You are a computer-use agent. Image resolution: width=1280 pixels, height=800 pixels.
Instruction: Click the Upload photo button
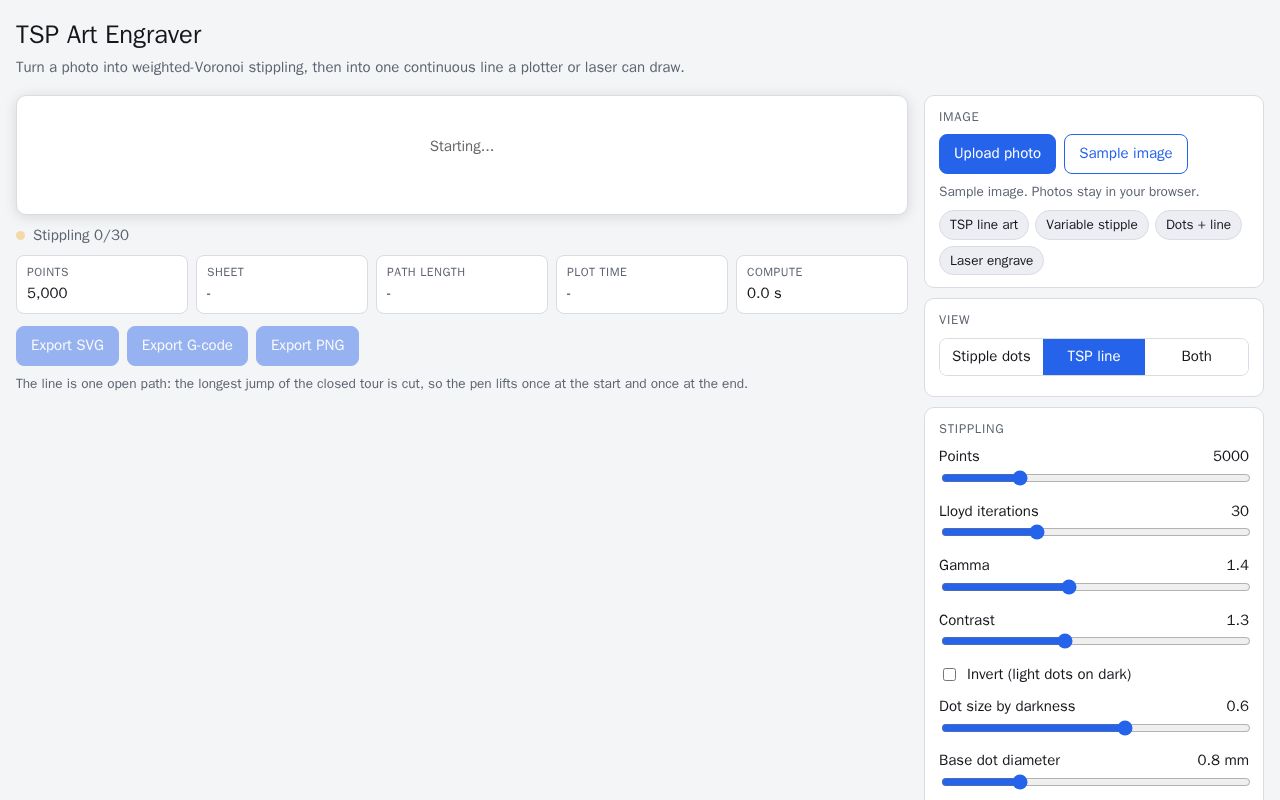coord(997,154)
